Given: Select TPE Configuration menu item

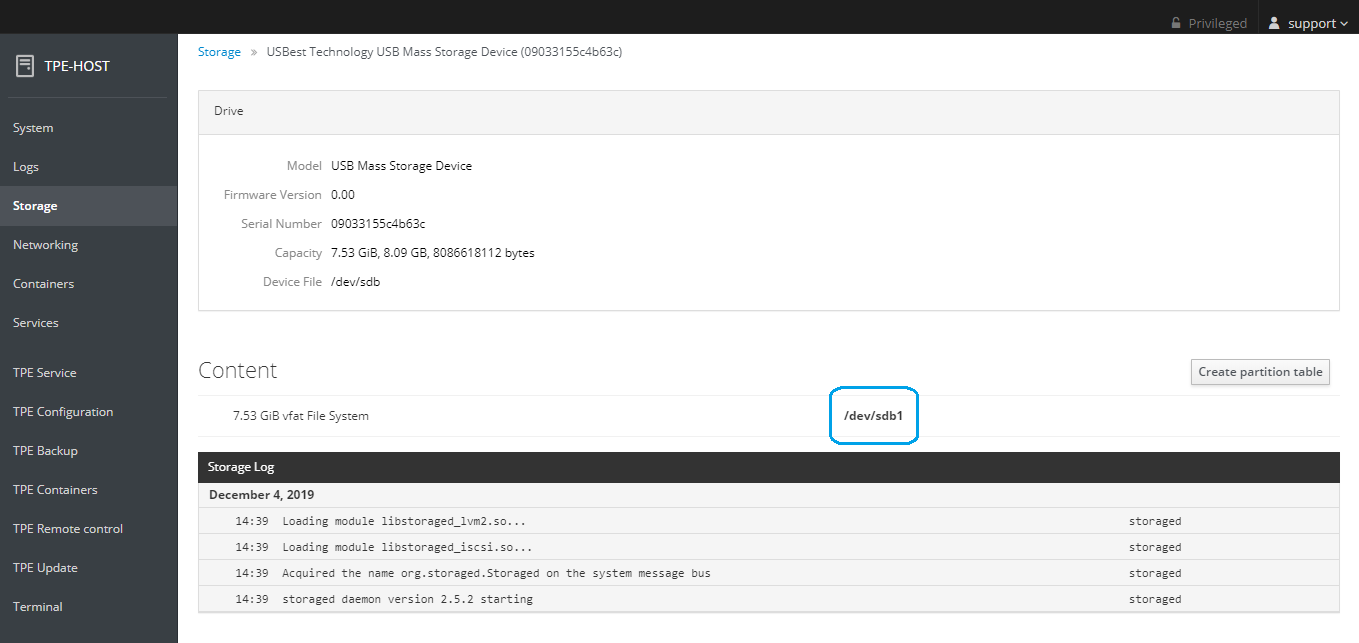Looking at the screenshot, I should coord(63,412).
